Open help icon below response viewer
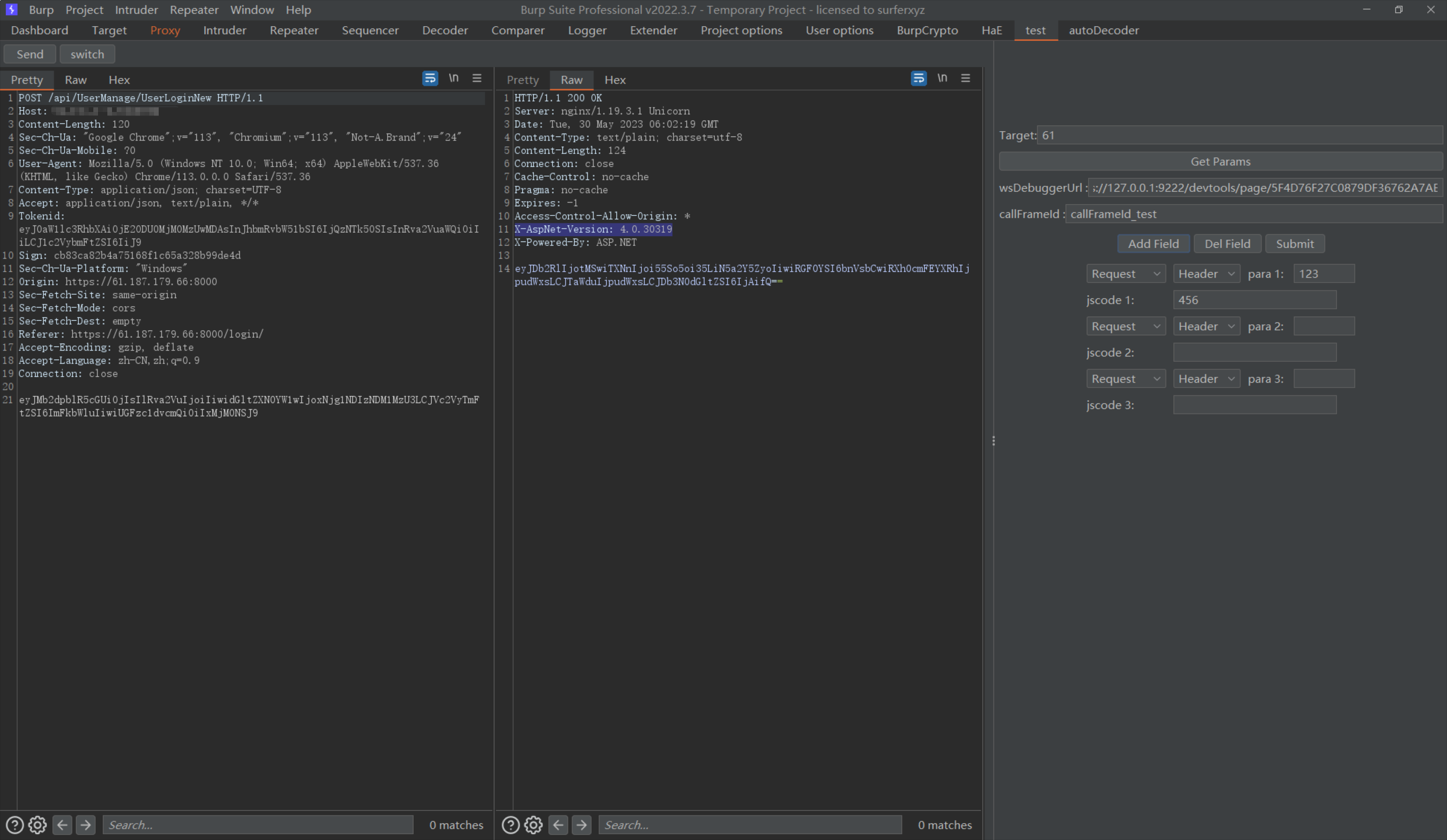The height and width of the screenshot is (840, 1447). [511, 825]
